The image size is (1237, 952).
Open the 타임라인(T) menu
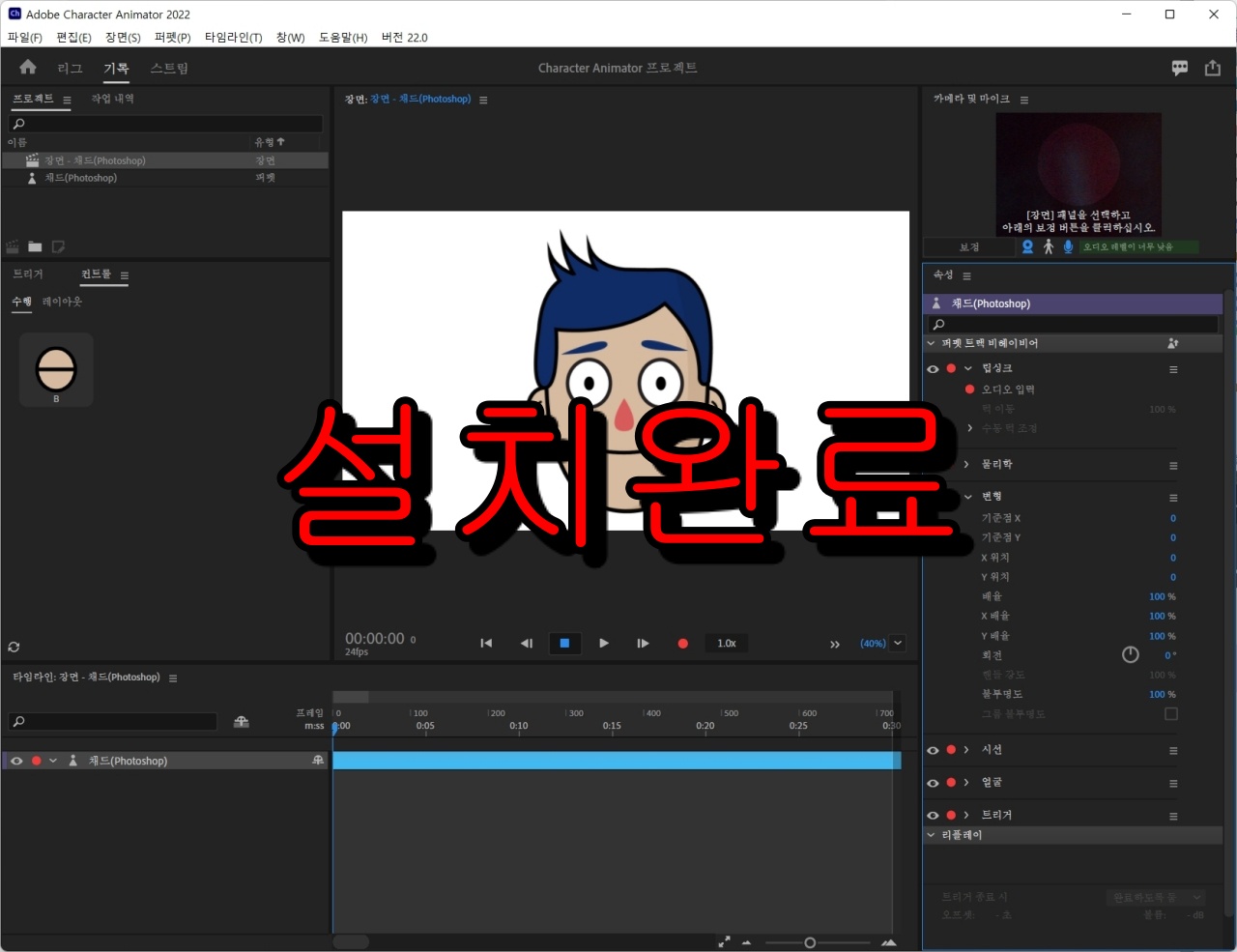click(x=233, y=37)
